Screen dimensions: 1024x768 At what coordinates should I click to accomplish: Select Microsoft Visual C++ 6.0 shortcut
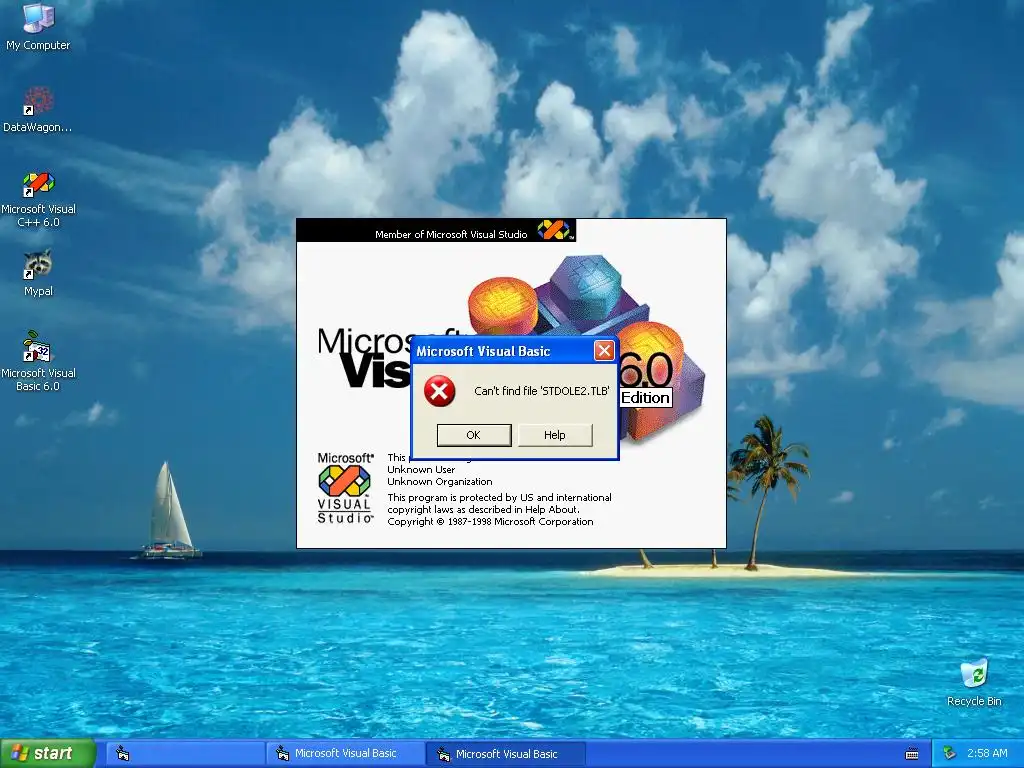coord(38,199)
